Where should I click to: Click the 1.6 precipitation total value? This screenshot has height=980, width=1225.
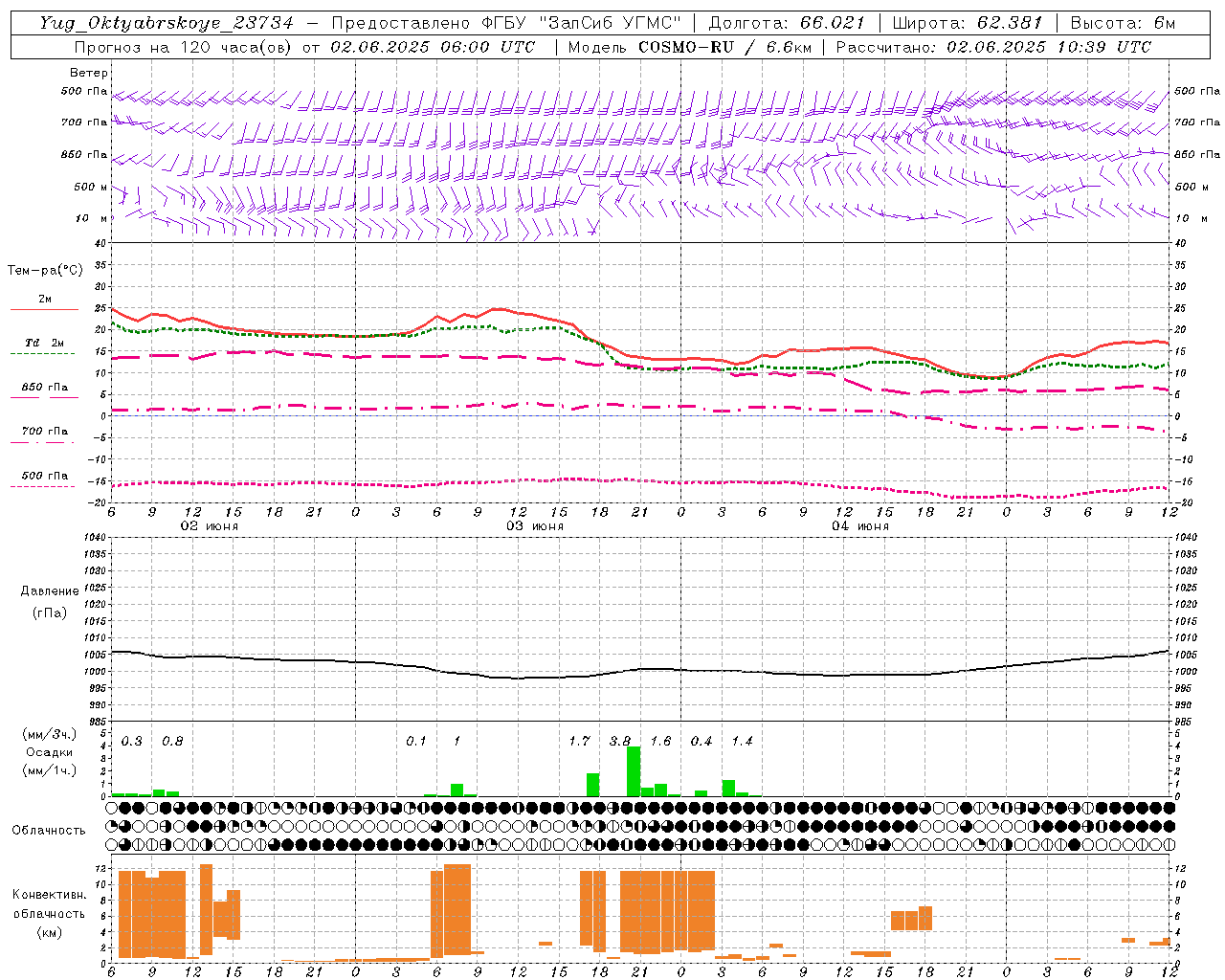660,741
